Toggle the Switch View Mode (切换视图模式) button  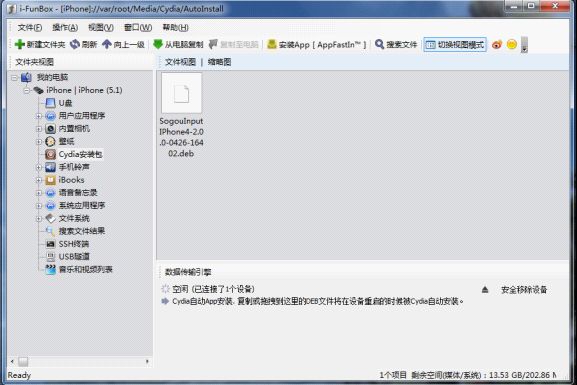[x=455, y=45]
